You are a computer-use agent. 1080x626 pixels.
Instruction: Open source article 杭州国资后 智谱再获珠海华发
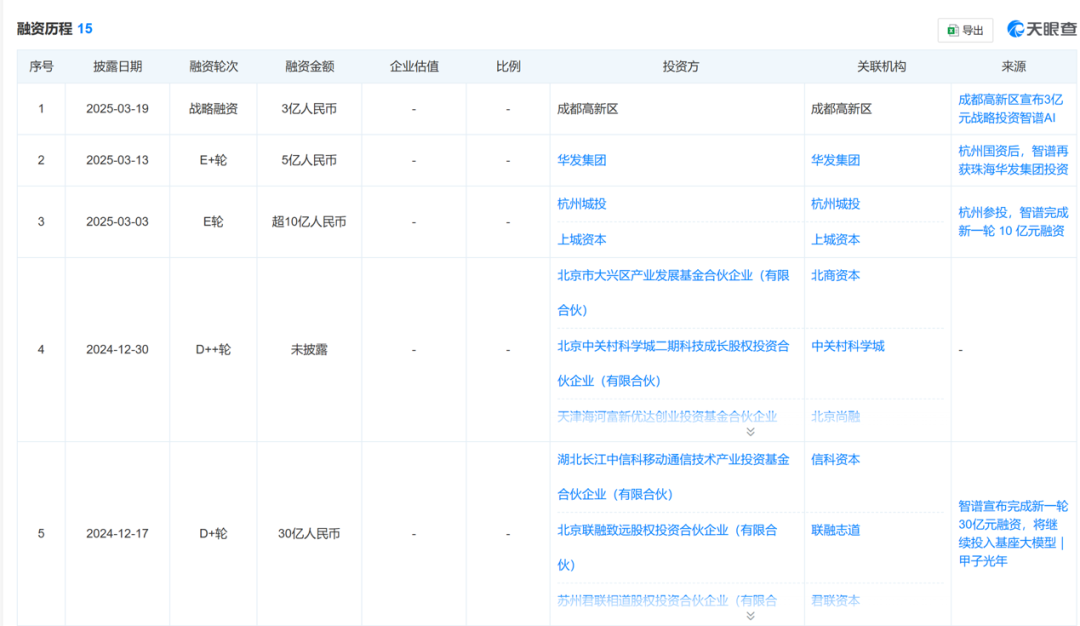[1013, 160]
